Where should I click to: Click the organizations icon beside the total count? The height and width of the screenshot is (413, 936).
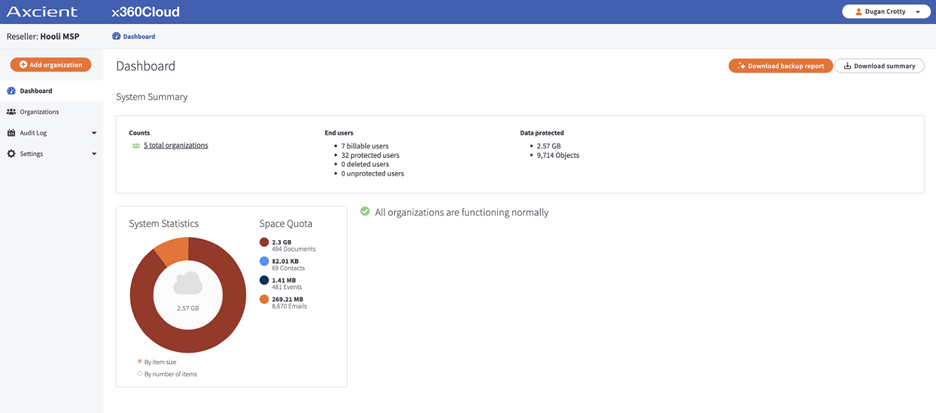coord(136,146)
